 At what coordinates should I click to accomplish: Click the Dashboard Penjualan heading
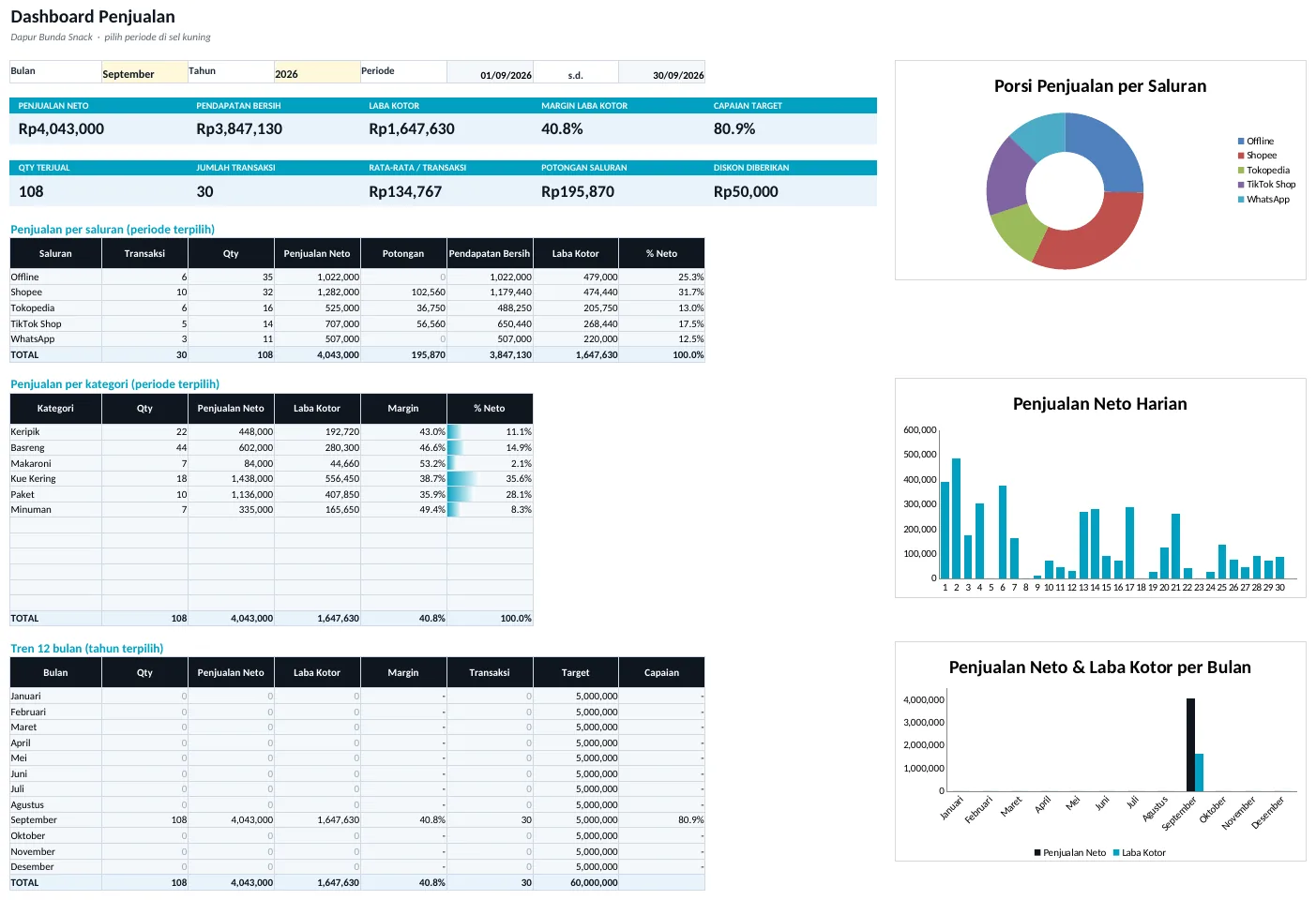(93, 17)
